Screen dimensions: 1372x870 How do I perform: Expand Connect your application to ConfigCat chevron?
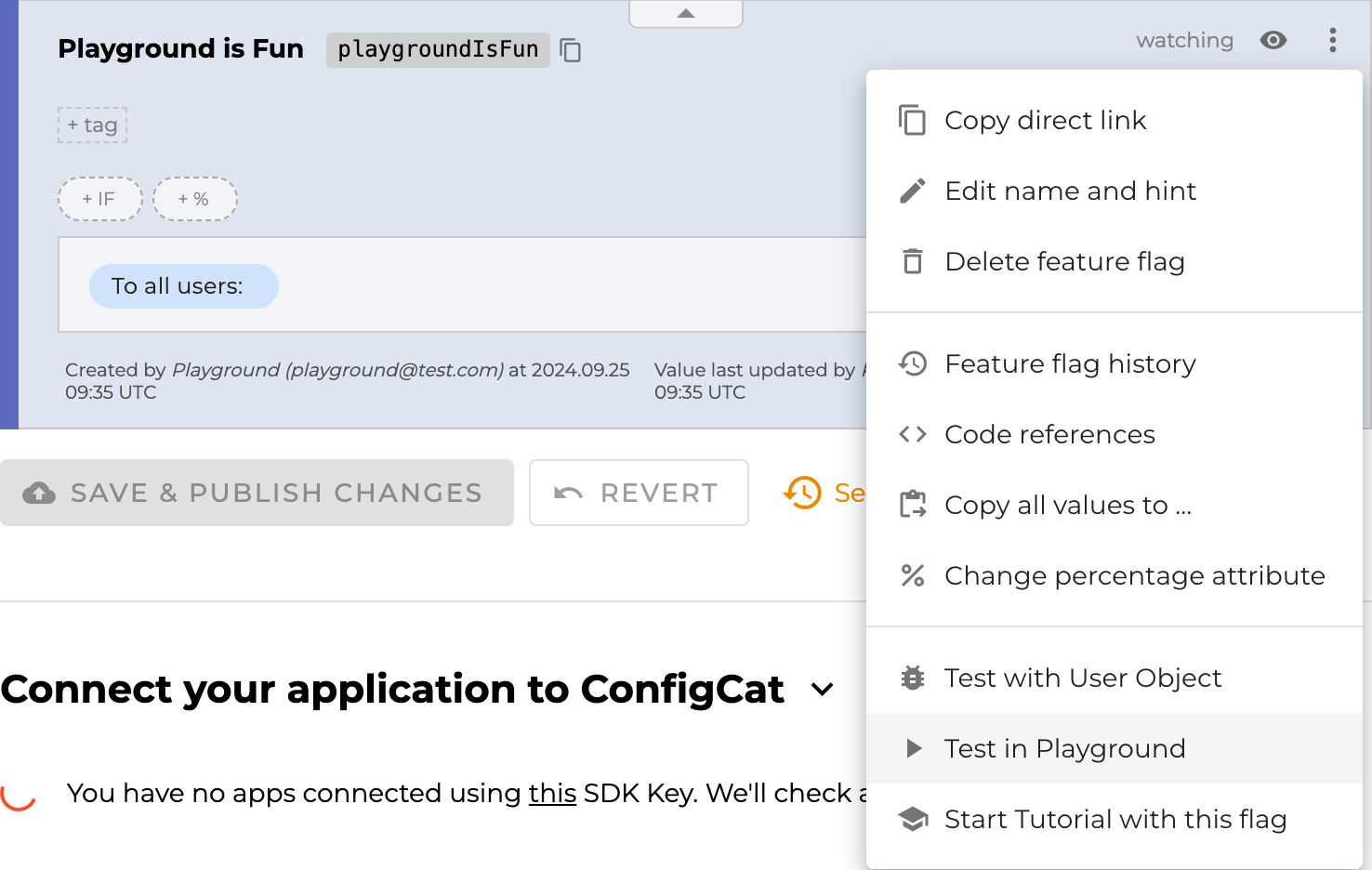tap(822, 690)
